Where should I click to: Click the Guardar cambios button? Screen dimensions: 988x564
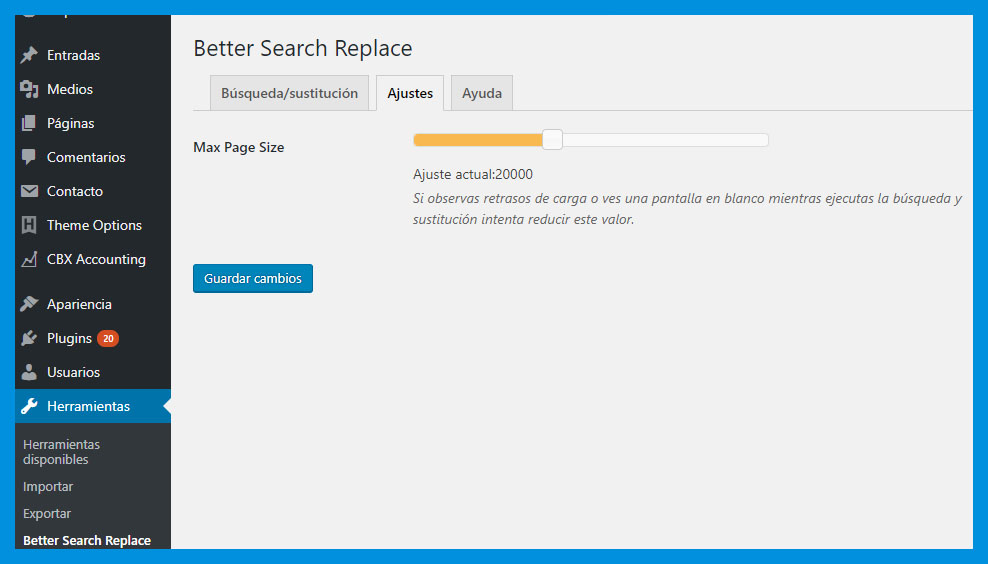[253, 279]
